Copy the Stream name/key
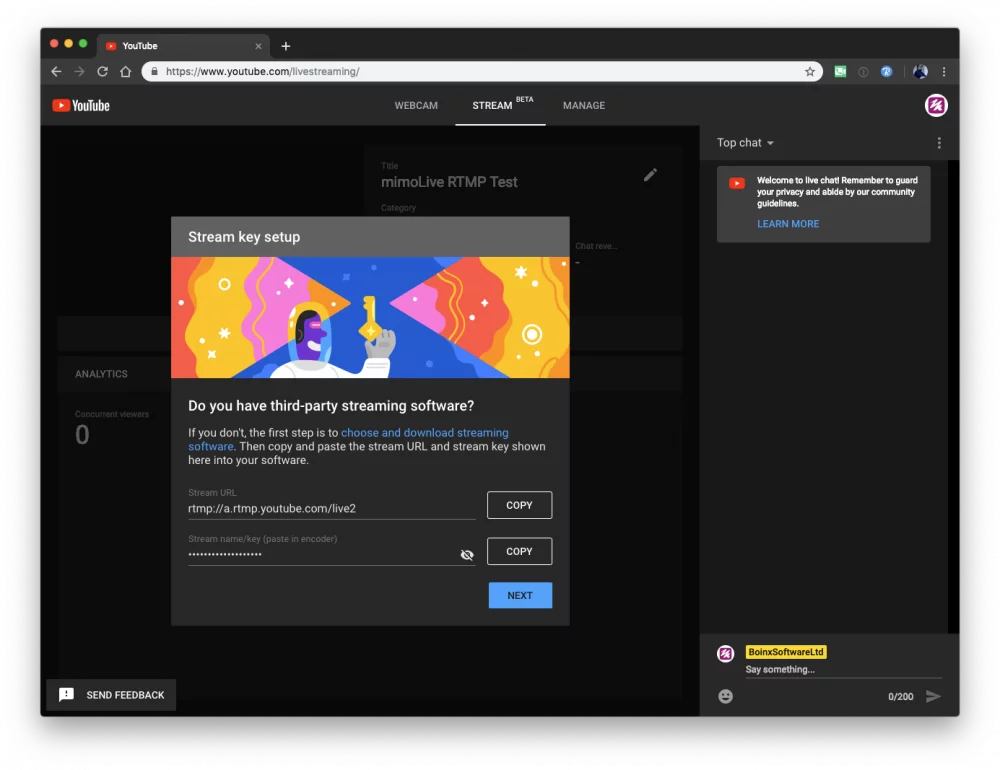The image size is (1000, 770). pyautogui.click(x=519, y=551)
